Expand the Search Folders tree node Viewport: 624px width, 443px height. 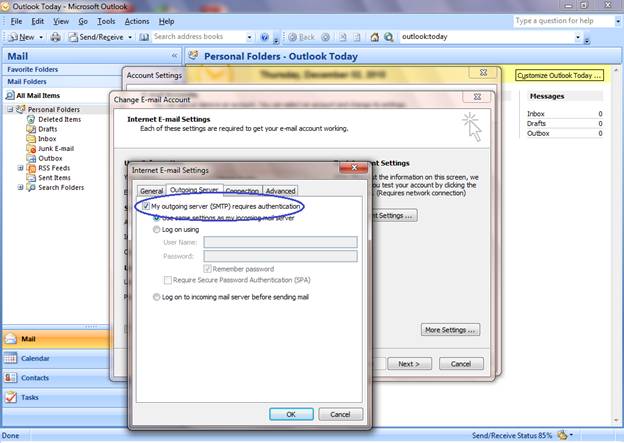pyautogui.click(x=20, y=187)
